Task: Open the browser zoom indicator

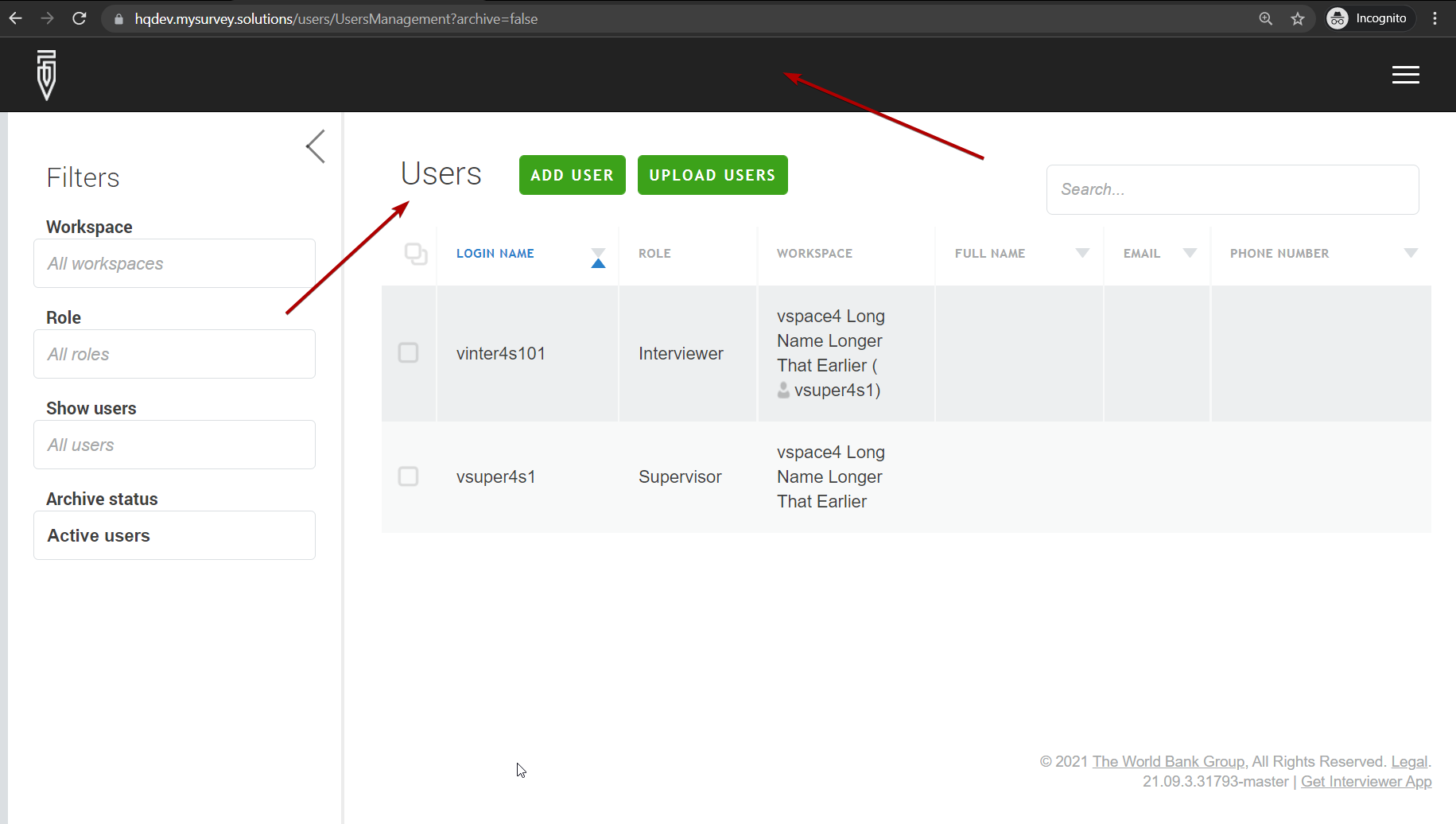Action: (1266, 18)
